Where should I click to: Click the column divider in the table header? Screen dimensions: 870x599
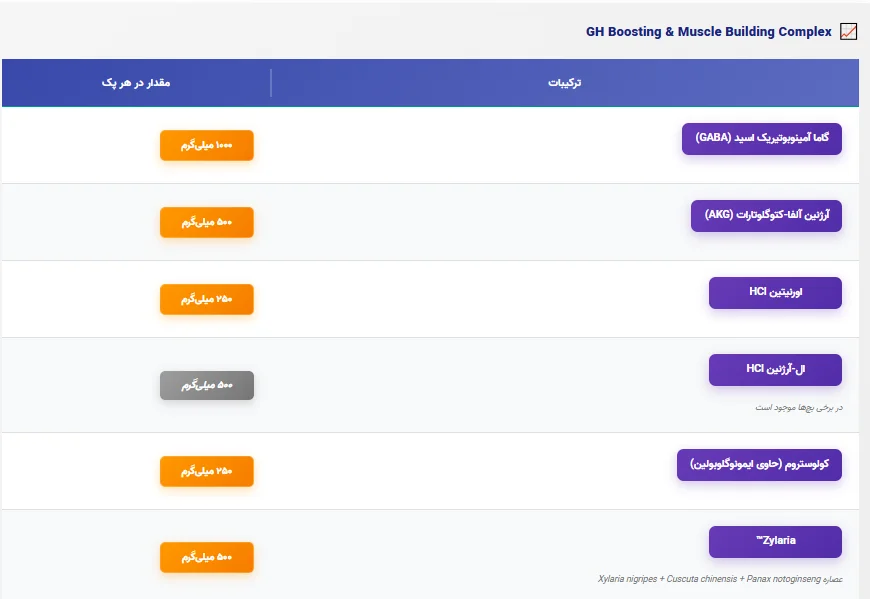(271, 83)
